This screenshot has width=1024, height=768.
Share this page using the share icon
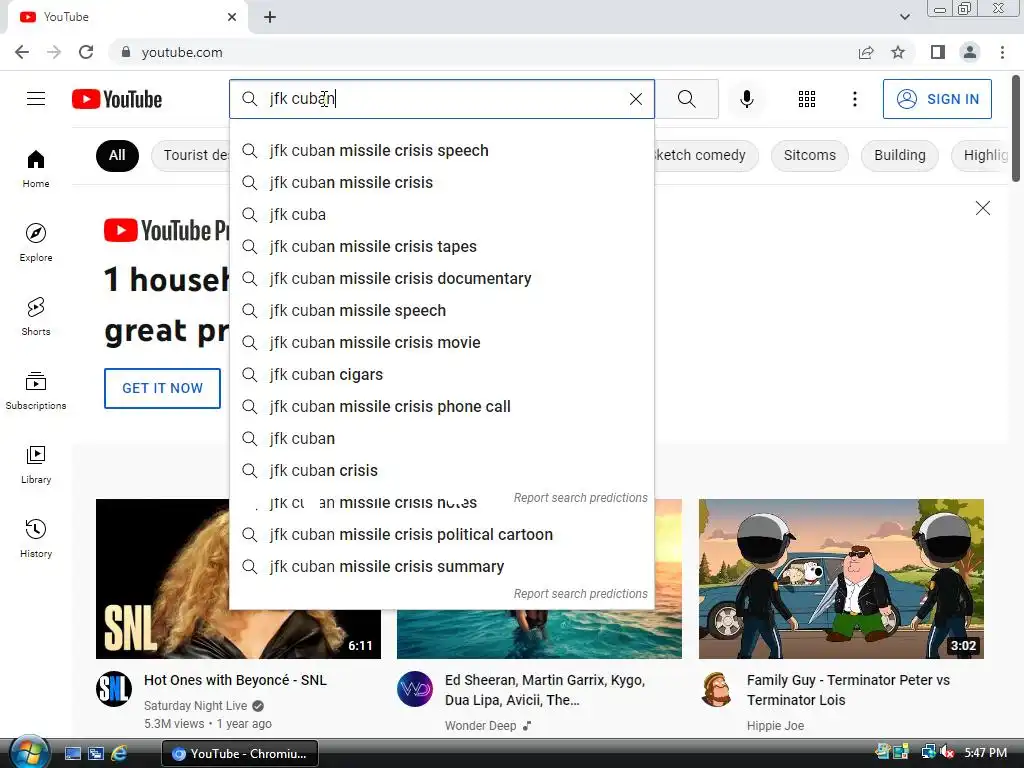866,52
